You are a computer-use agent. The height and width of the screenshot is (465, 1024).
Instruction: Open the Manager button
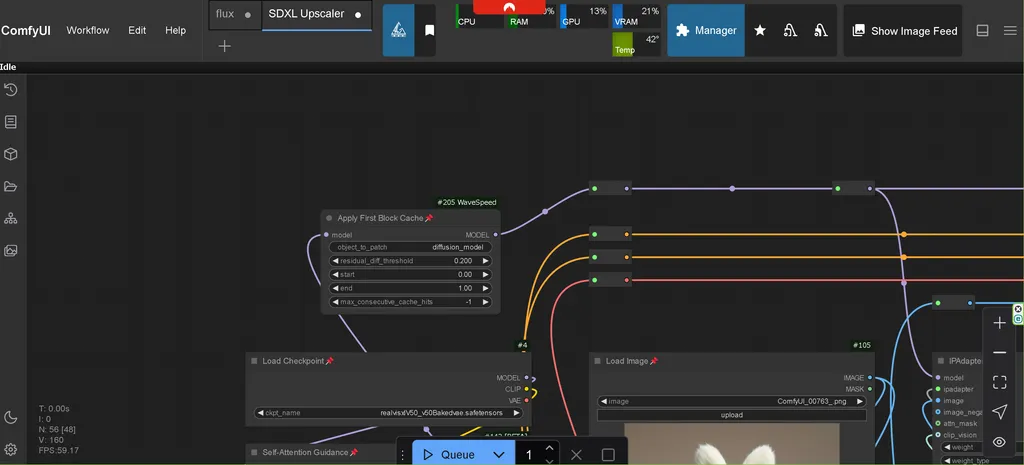pos(706,30)
